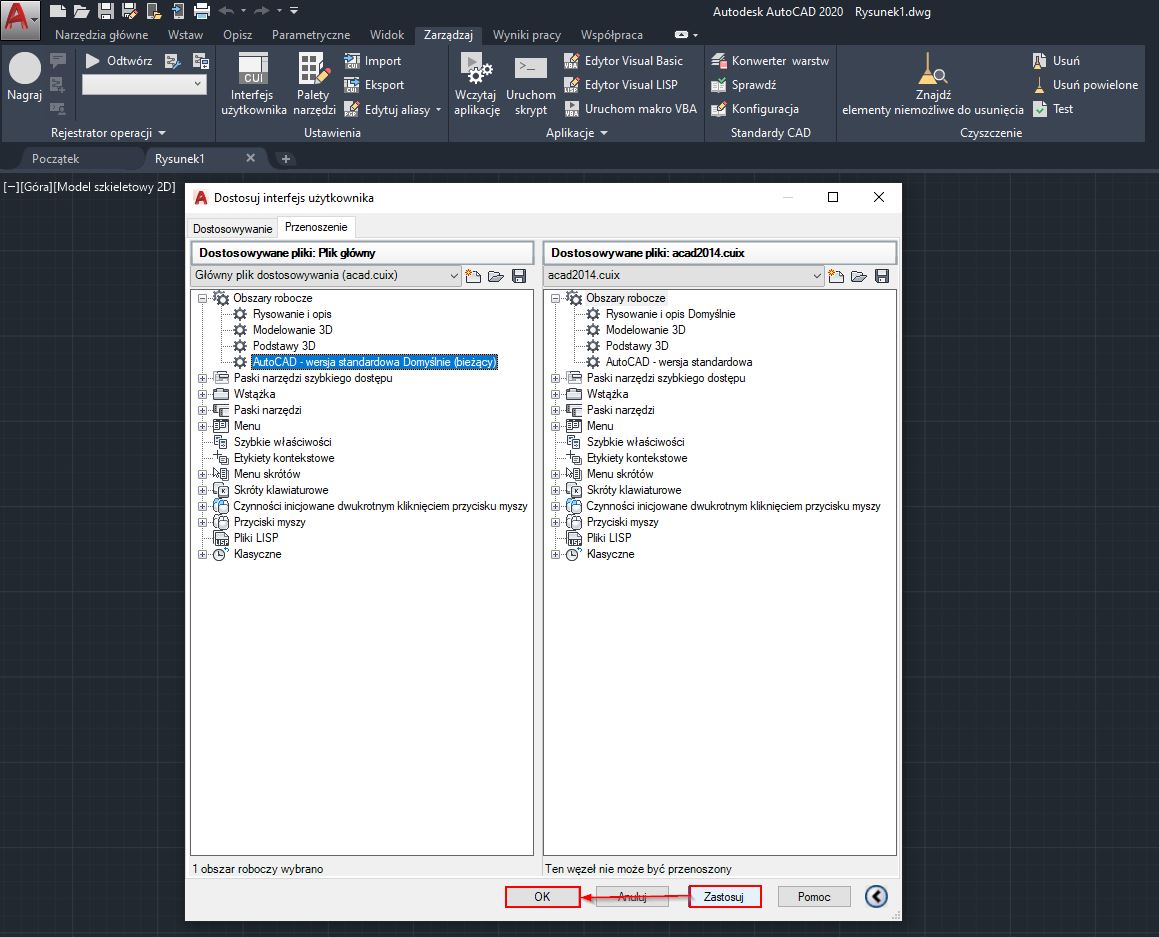
Task: Expand the Aplikacje panel dropdown
Action: (577, 133)
